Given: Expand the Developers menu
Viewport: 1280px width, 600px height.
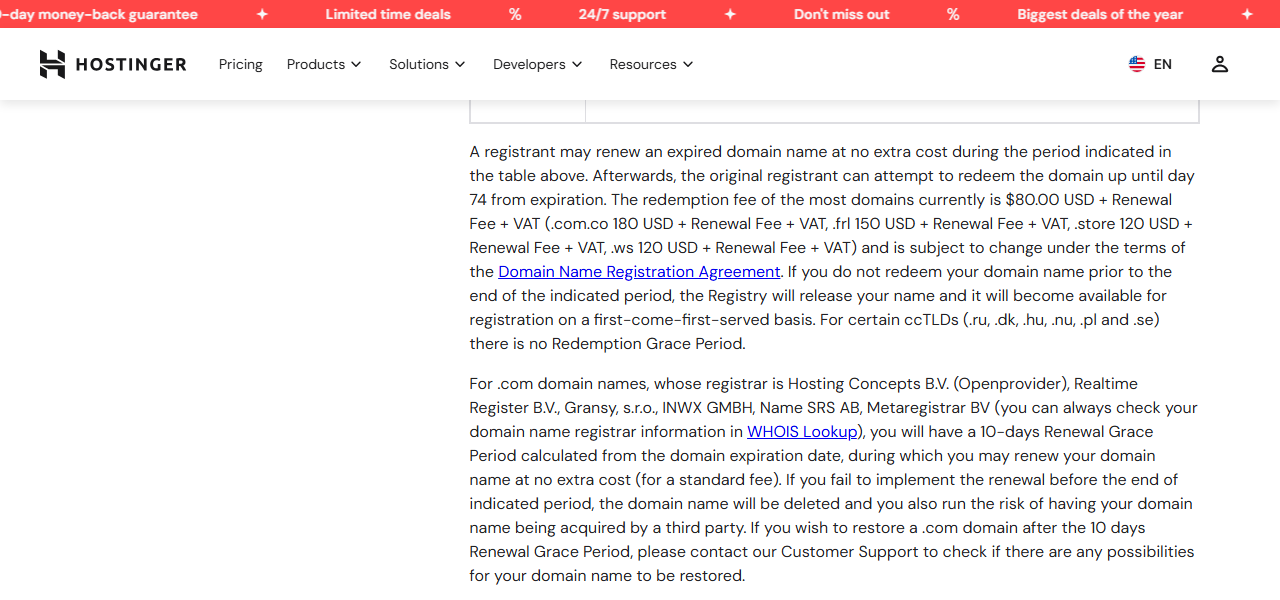Looking at the screenshot, I should tap(537, 64).
